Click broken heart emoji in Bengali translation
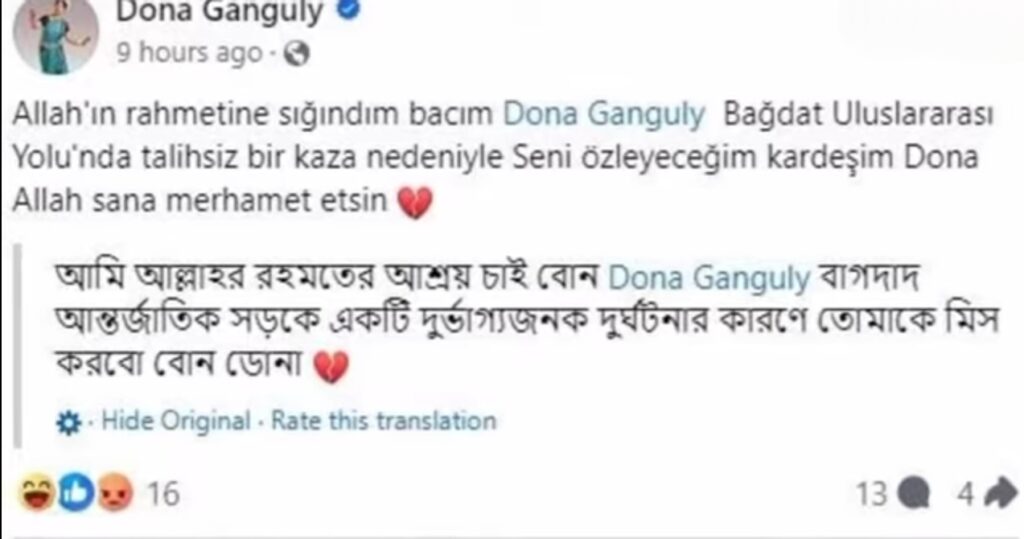 332,367
